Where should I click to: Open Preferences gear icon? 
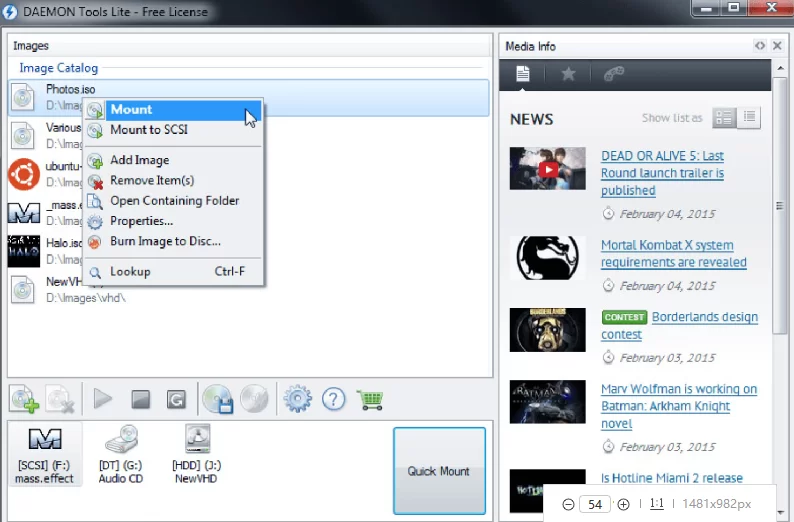[x=298, y=399]
